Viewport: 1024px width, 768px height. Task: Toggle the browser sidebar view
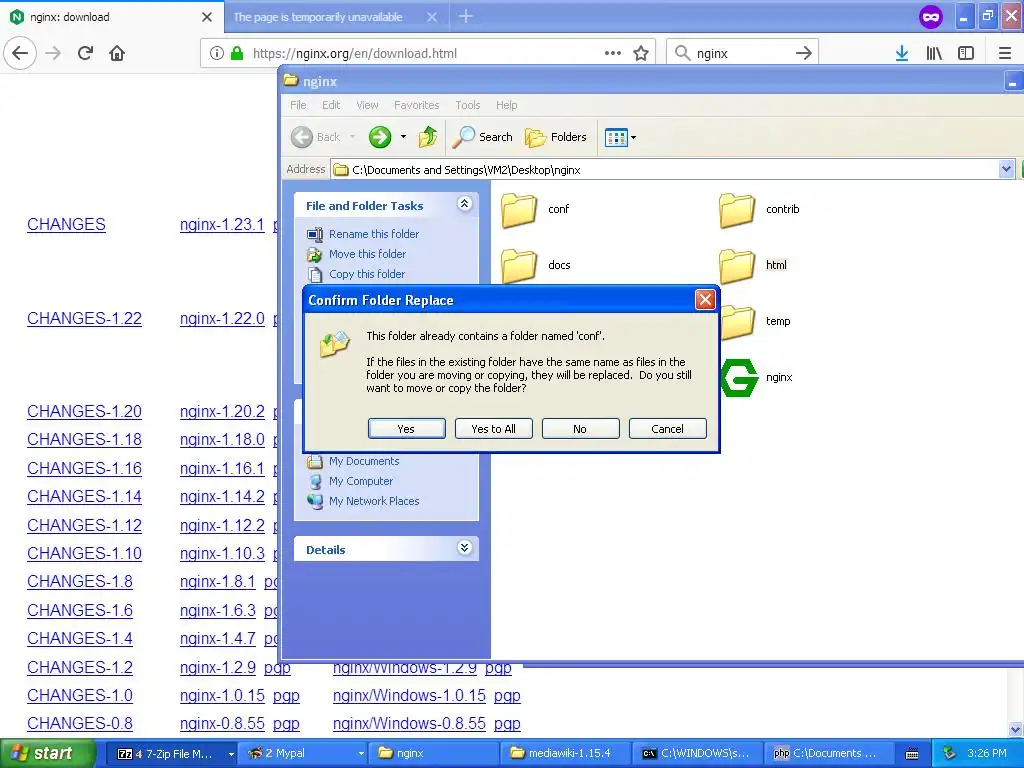coord(966,53)
